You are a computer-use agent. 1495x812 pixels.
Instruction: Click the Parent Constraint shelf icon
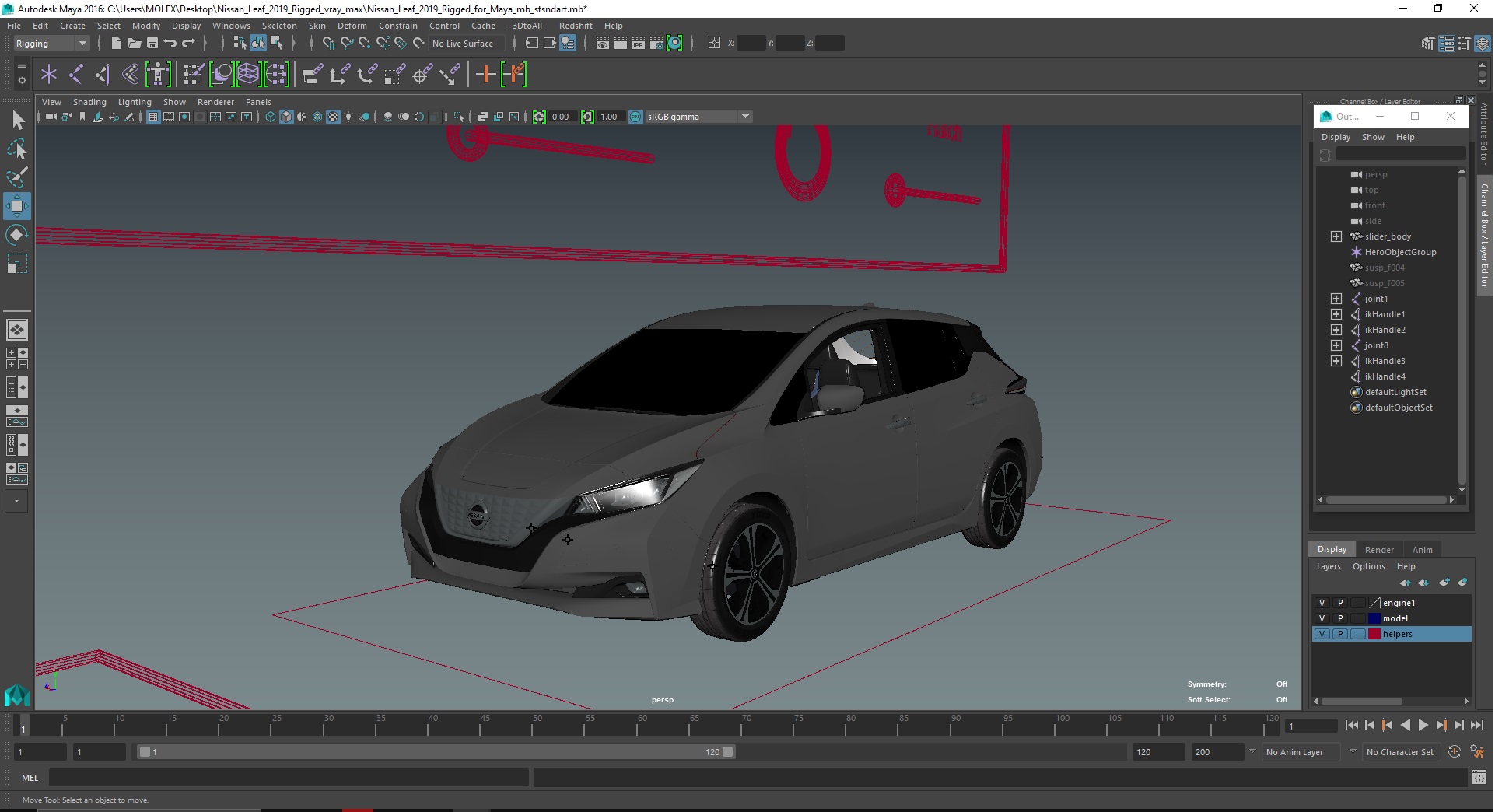(x=312, y=75)
